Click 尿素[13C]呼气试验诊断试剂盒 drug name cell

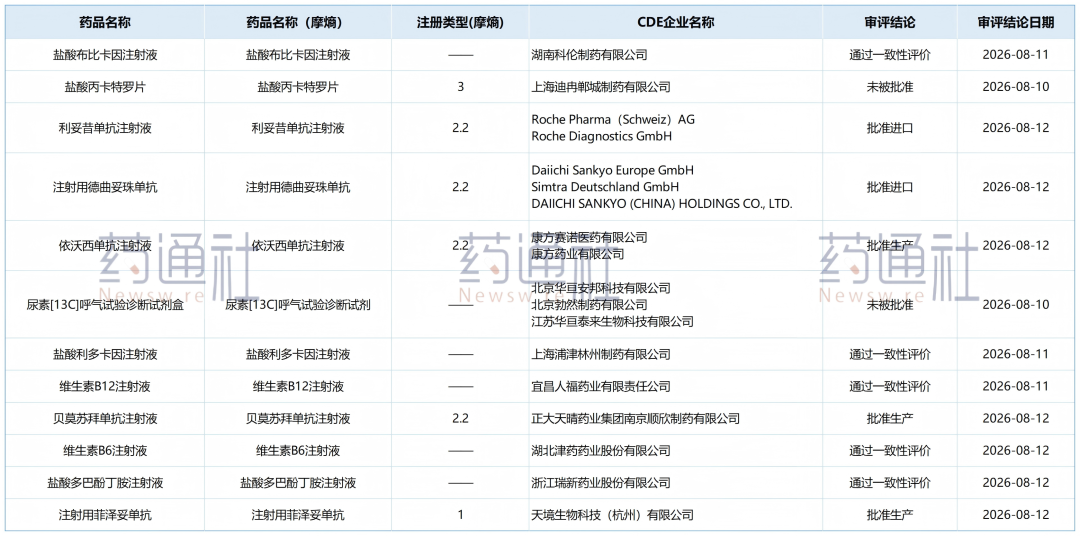(105, 305)
